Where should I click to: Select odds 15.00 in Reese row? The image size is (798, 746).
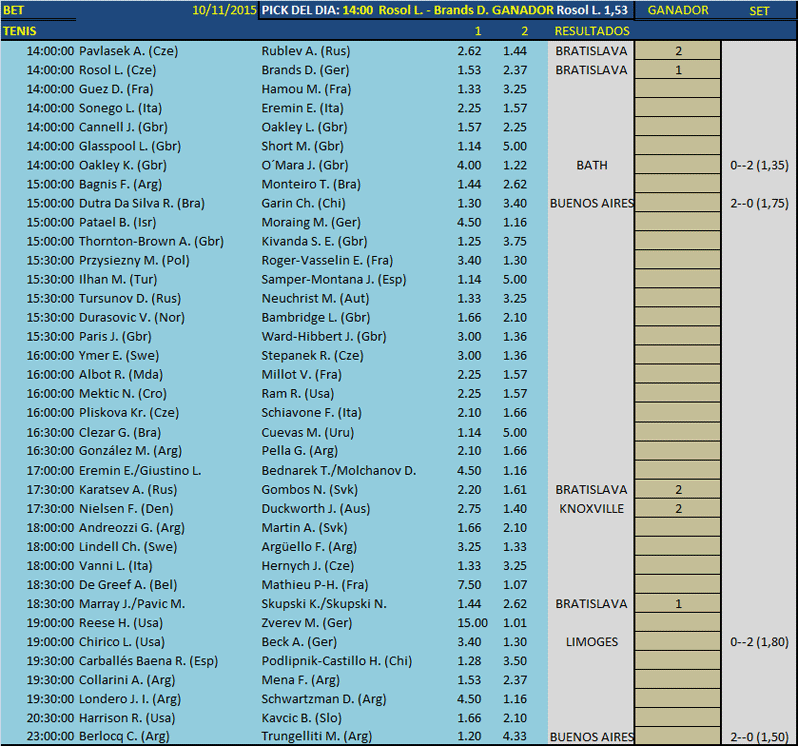472,623
